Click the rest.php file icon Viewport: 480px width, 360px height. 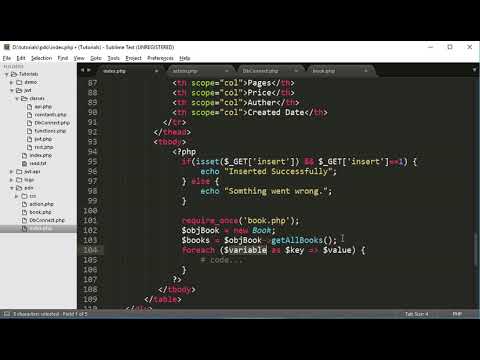[30, 147]
